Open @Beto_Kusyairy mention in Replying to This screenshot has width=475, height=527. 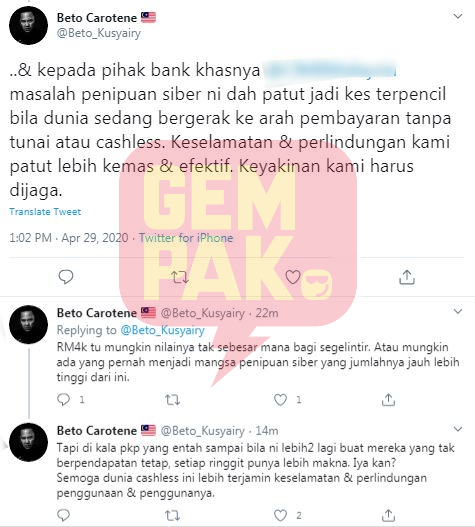tap(162, 330)
